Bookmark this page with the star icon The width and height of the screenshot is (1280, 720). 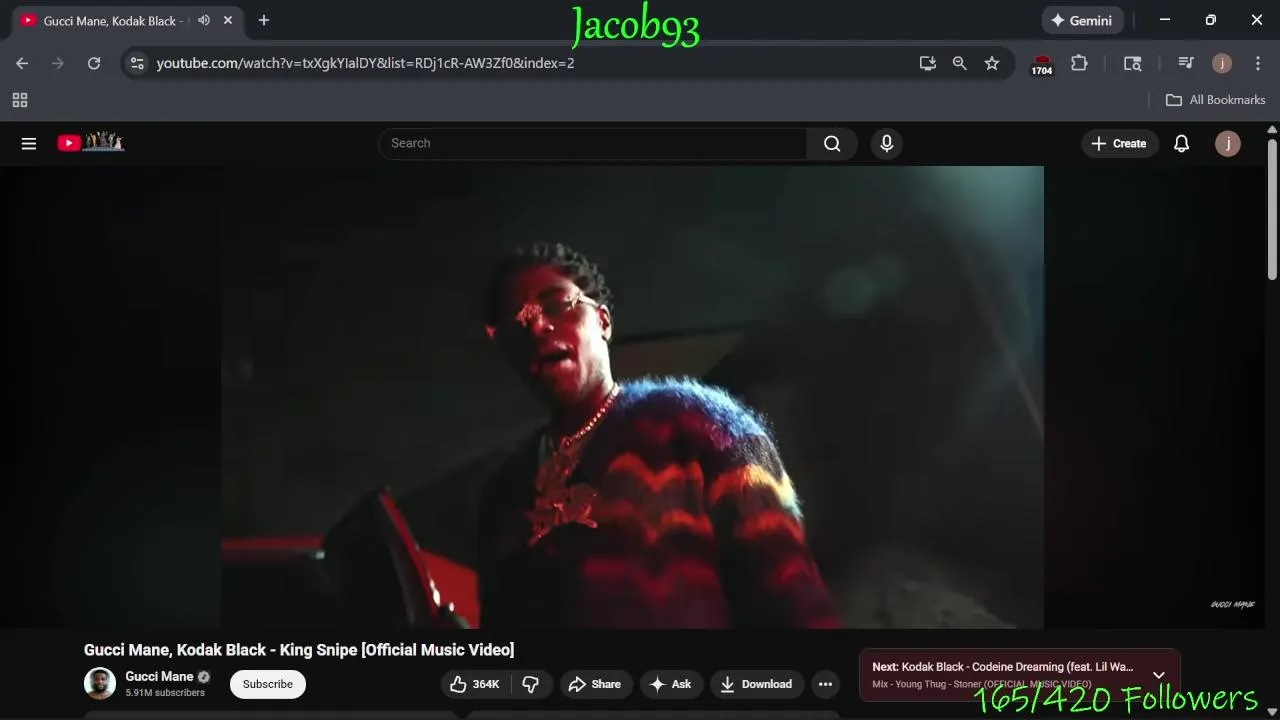tap(992, 63)
